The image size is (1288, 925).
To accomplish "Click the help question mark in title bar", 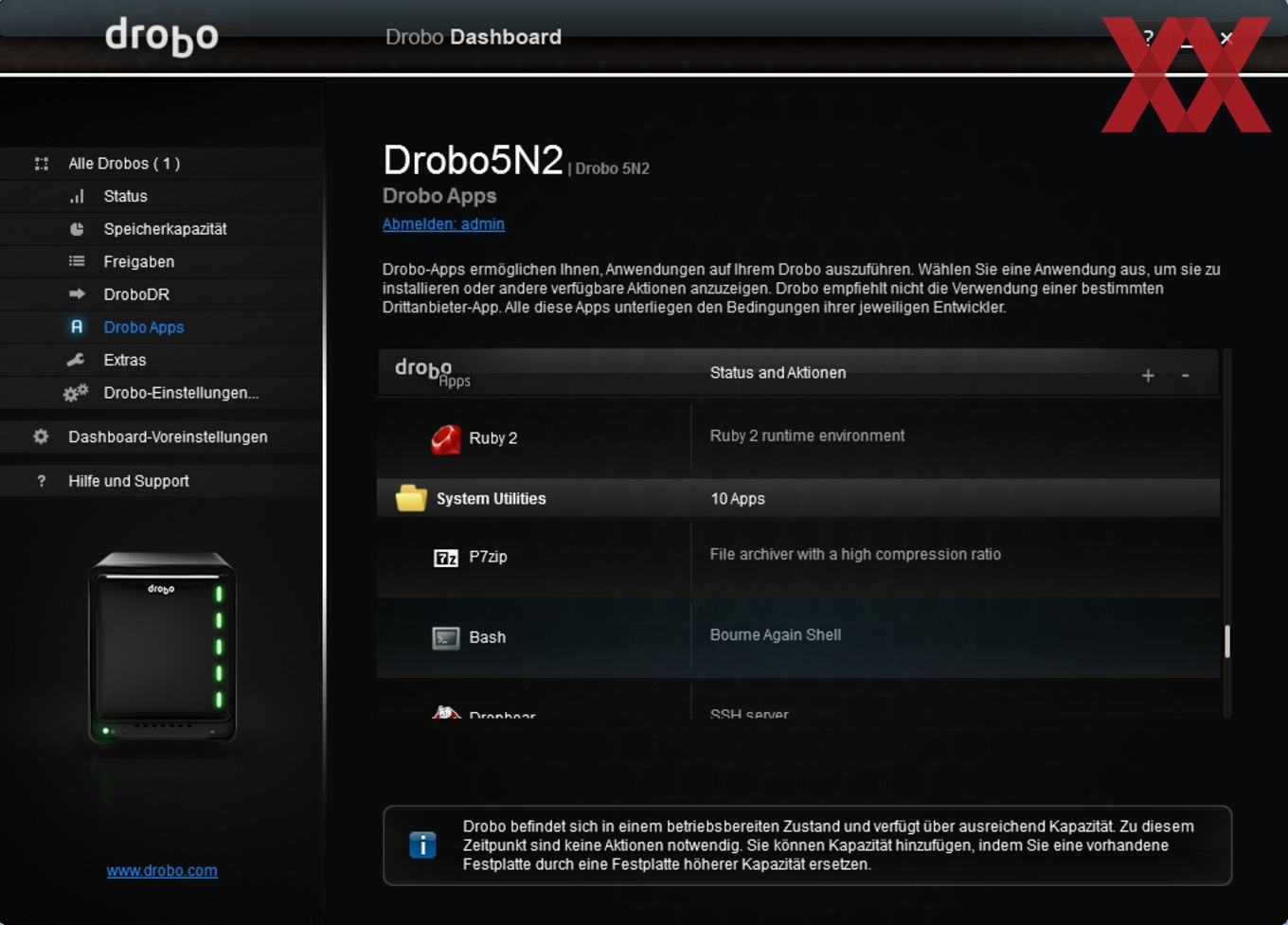I will tap(1148, 37).
